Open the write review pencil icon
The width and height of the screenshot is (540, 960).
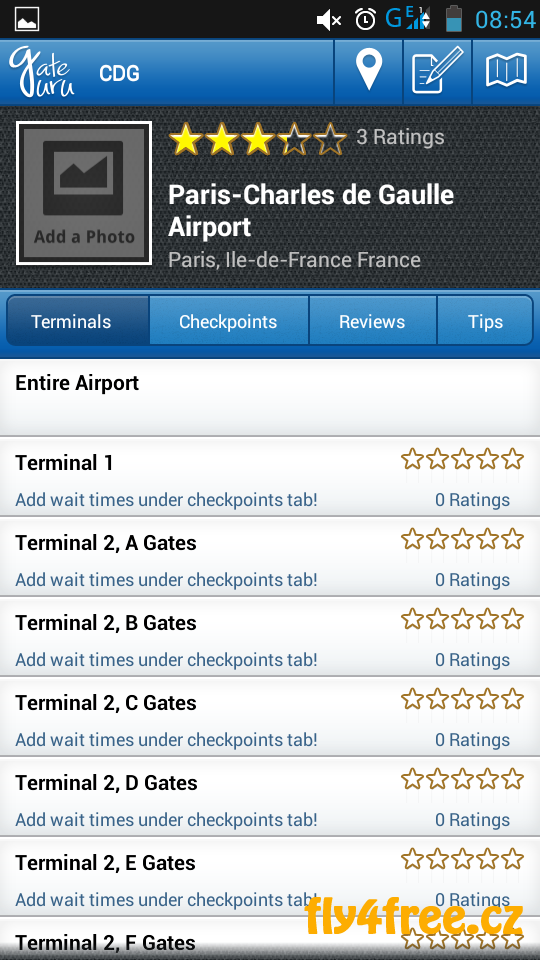pos(437,71)
